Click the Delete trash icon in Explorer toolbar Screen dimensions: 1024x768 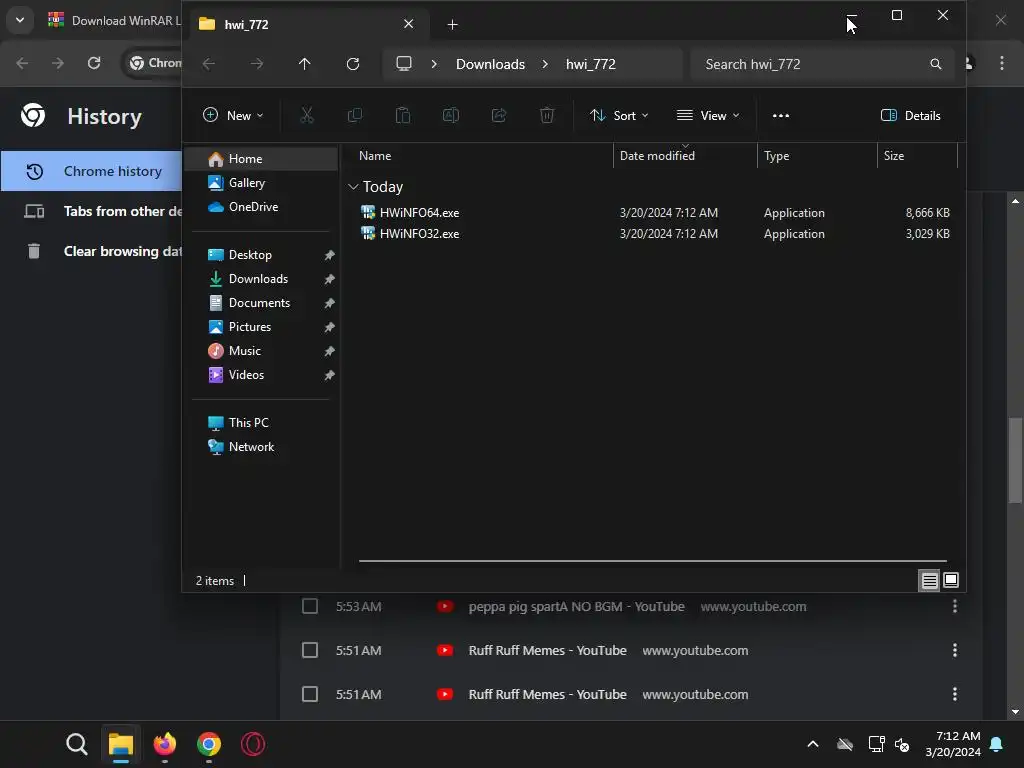547,116
